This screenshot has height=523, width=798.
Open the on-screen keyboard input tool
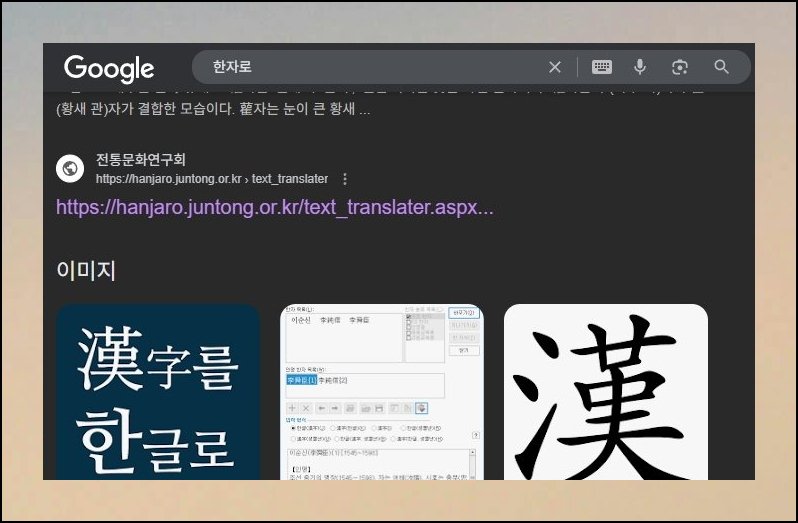[602, 67]
